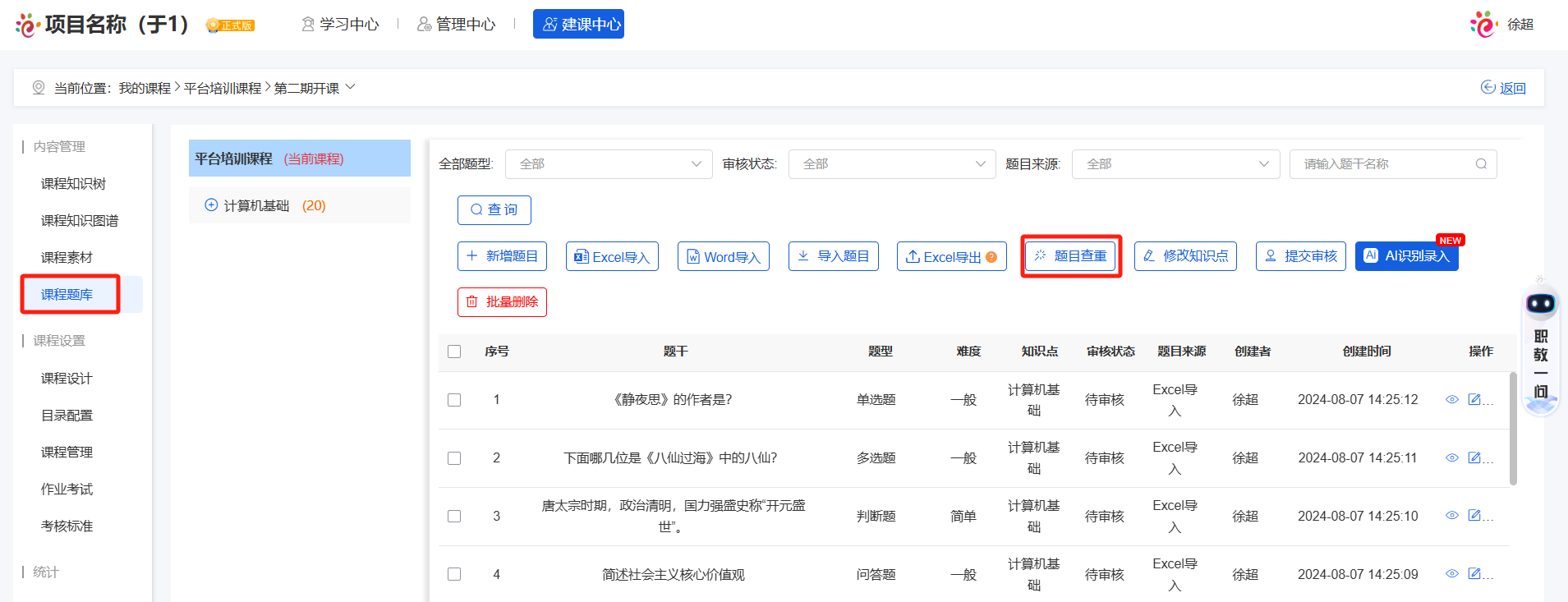Check the row 2 八仙过海 checkbox

(x=454, y=458)
